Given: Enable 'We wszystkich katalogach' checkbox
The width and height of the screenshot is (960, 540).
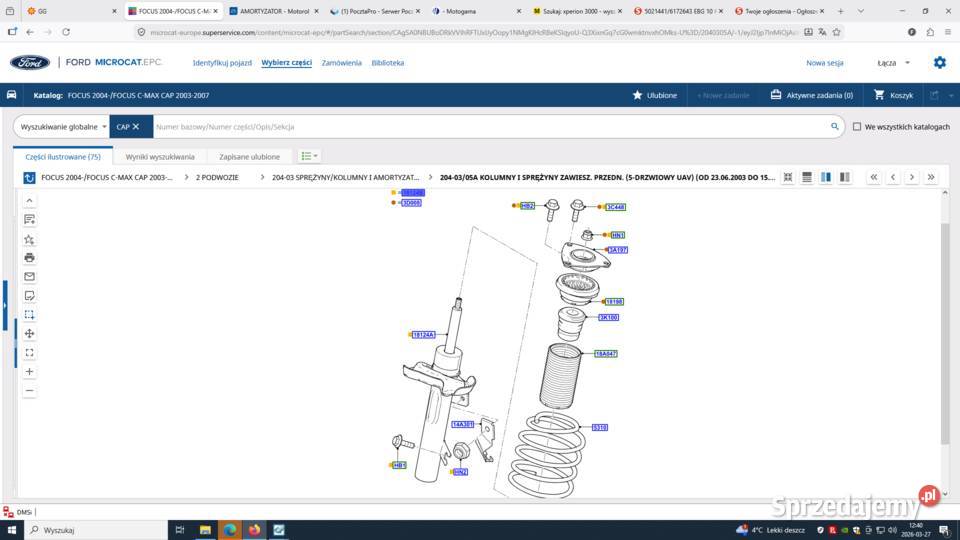Looking at the screenshot, I should (x=856, y=127).
